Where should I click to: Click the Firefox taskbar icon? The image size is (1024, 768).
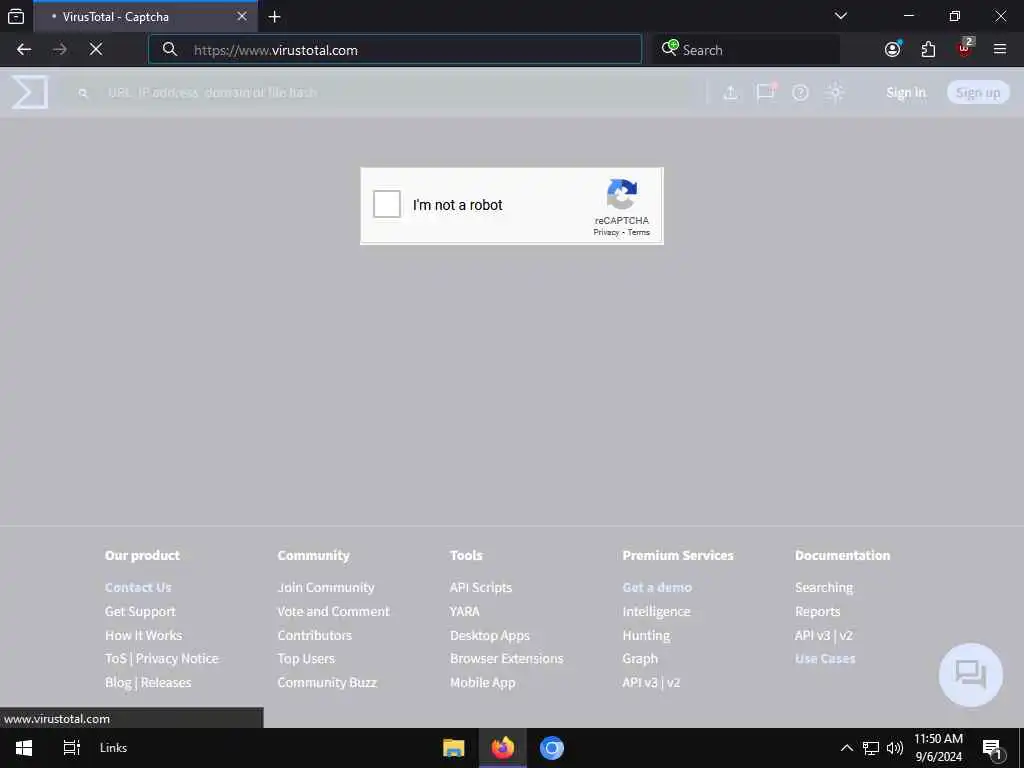coord(502,748)
